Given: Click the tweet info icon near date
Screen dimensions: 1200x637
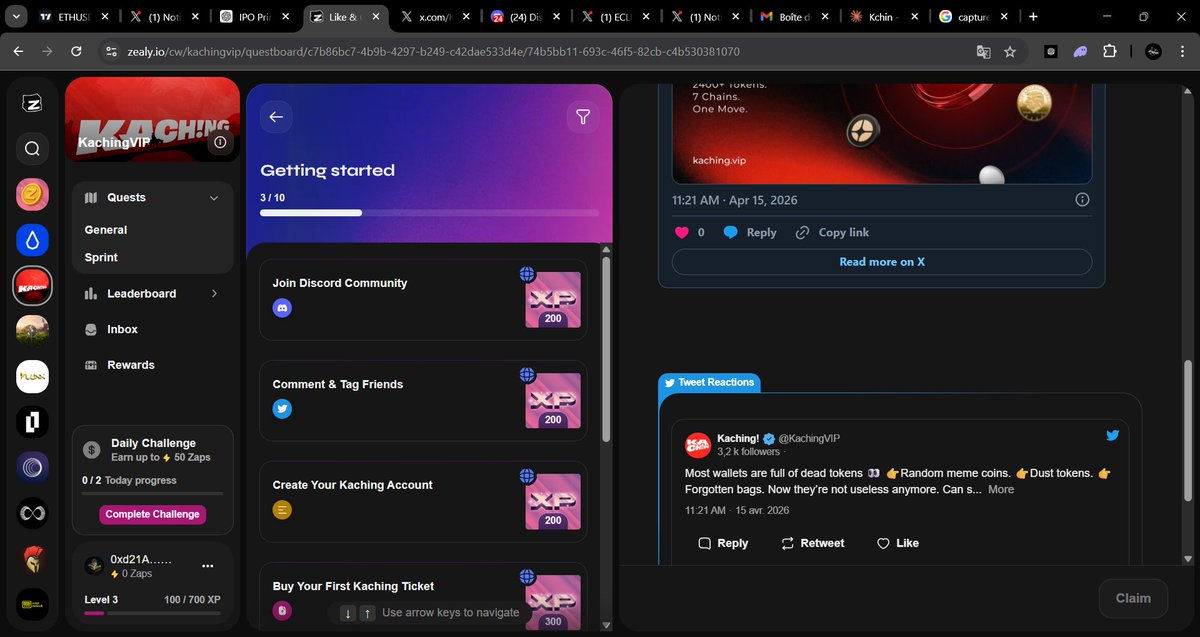Looking at the screenshot, I should click(1082, 200).
